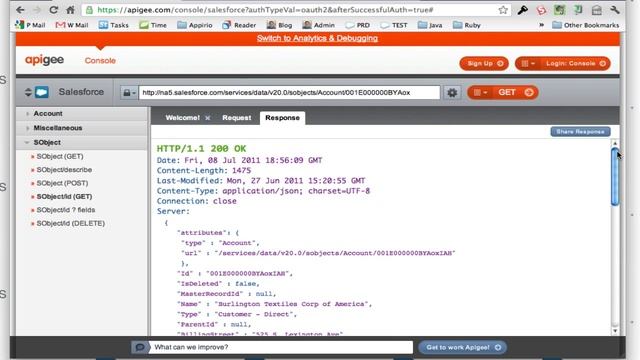Click the apigee logo

click(x=44, y=60)
